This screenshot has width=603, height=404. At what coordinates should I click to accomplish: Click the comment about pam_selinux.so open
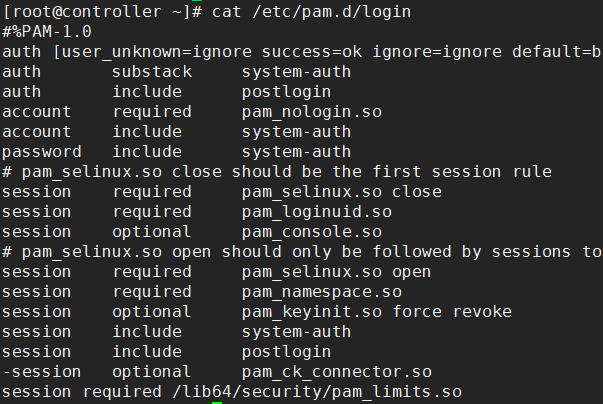click(x=302, y=252)
